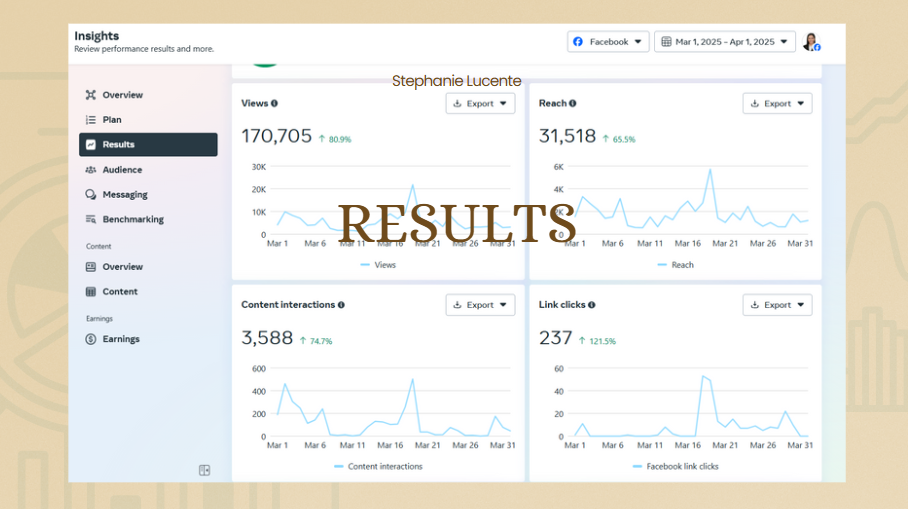Screen dimensions: 908x509
Task: Toggle the Content interactions legend entry
Action: click(x=378, y=467)
